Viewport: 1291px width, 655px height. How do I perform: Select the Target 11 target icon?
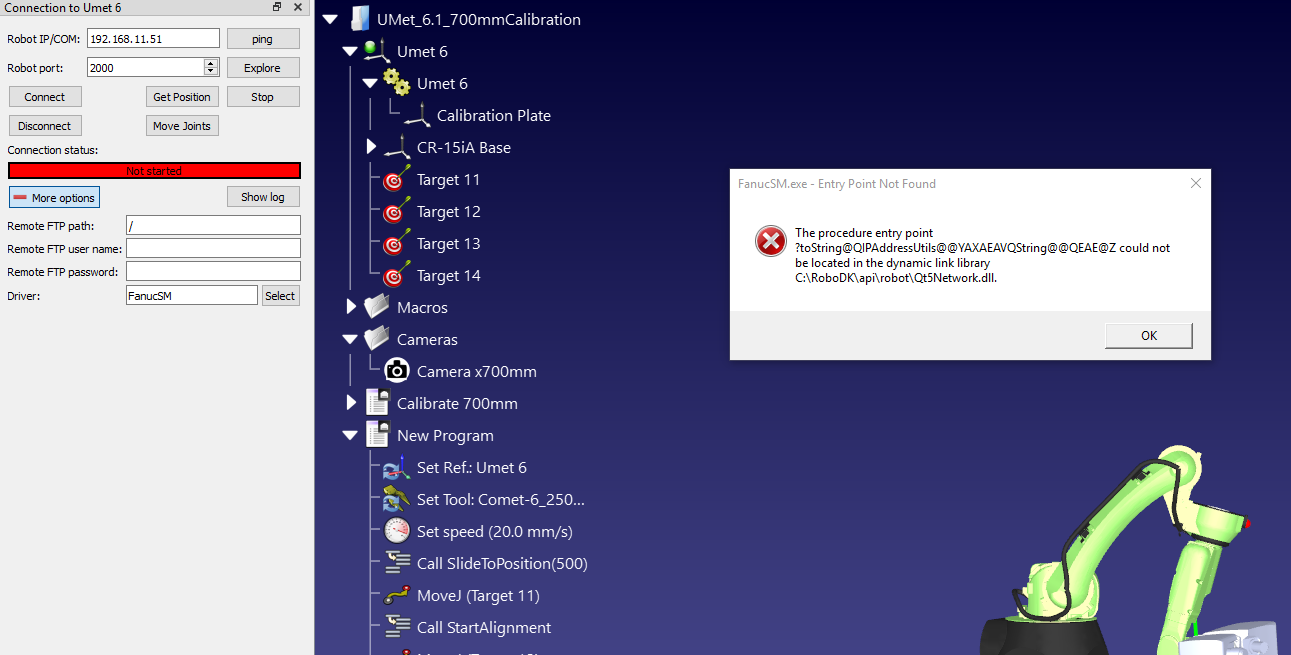pyautogui.click(x=395, y=180)
